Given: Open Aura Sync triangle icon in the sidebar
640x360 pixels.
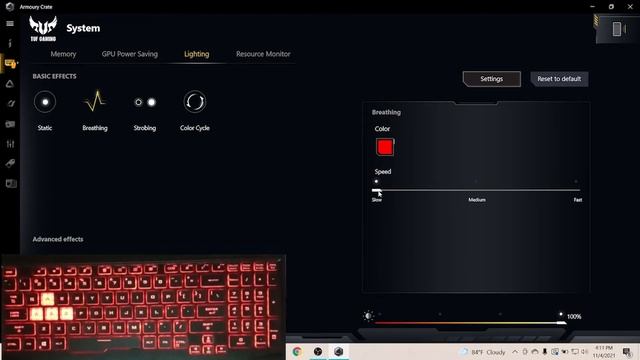Looking at the screenshot, I should (x=10, y=84).
